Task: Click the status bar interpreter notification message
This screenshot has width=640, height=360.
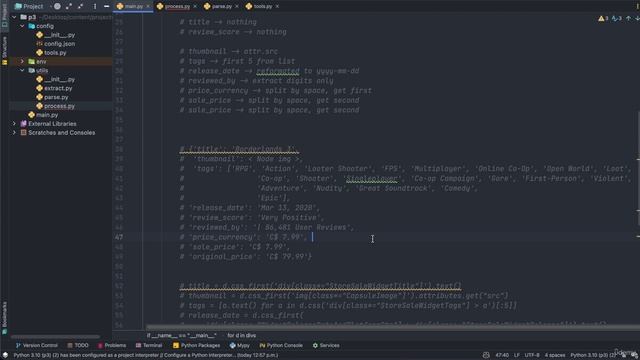Action: click(x=146, y=355)
